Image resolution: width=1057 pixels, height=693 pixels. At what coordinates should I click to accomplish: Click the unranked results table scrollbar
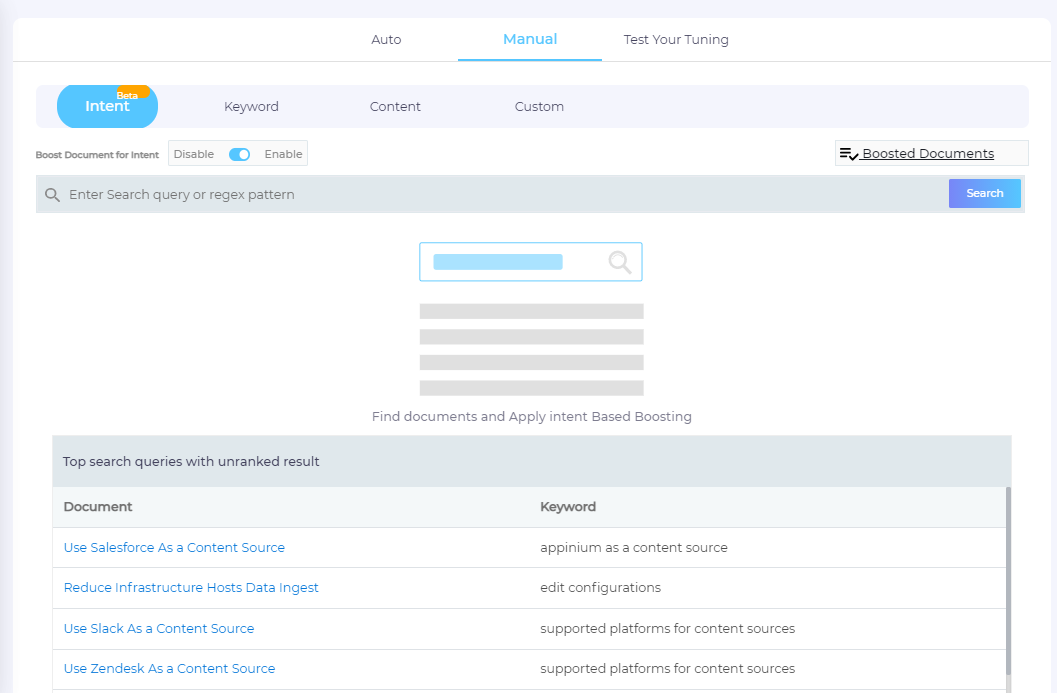pyautogui.click(x=1009, y=580)
